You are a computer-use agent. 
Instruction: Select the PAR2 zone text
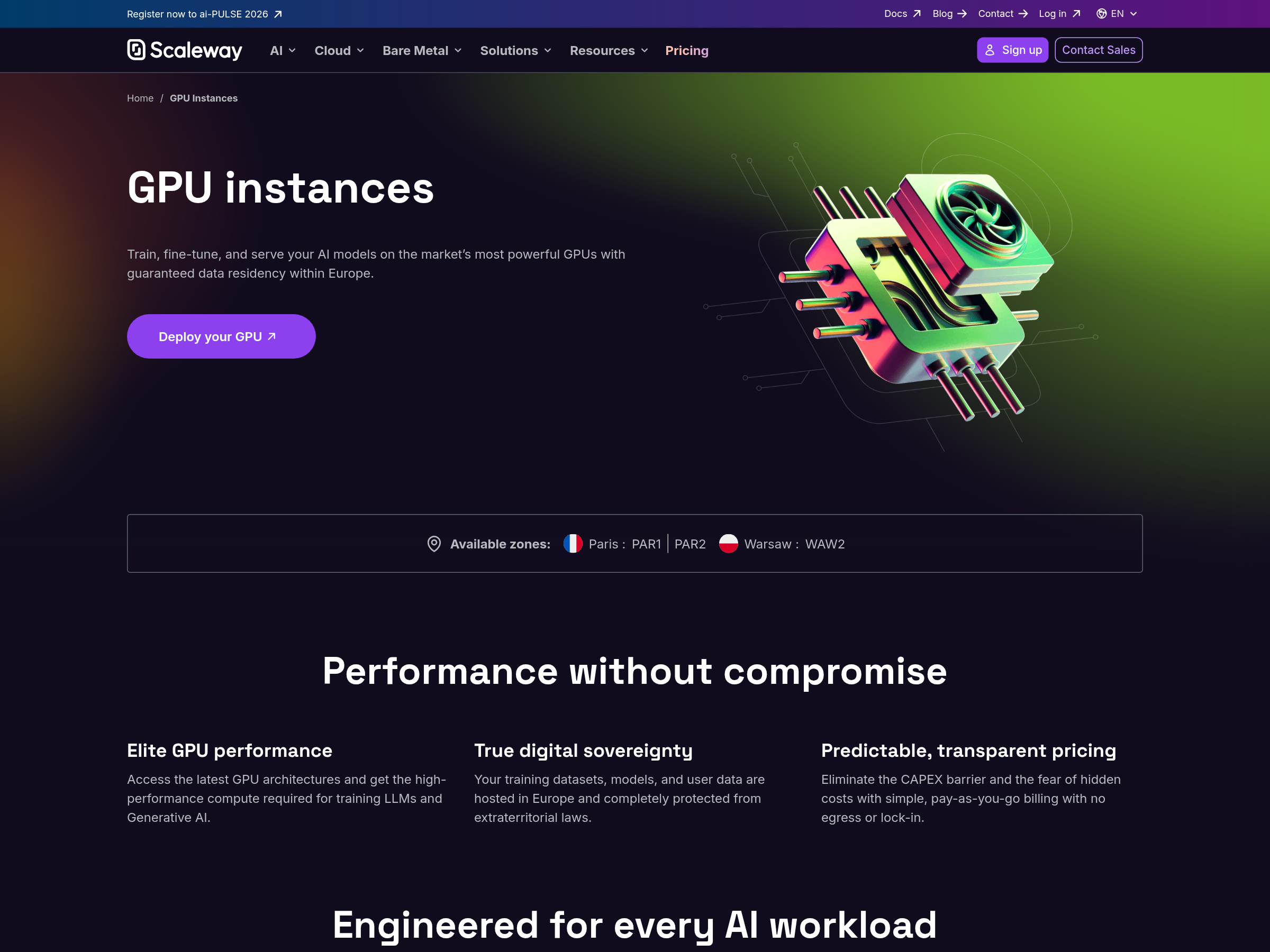coord(690,544)
